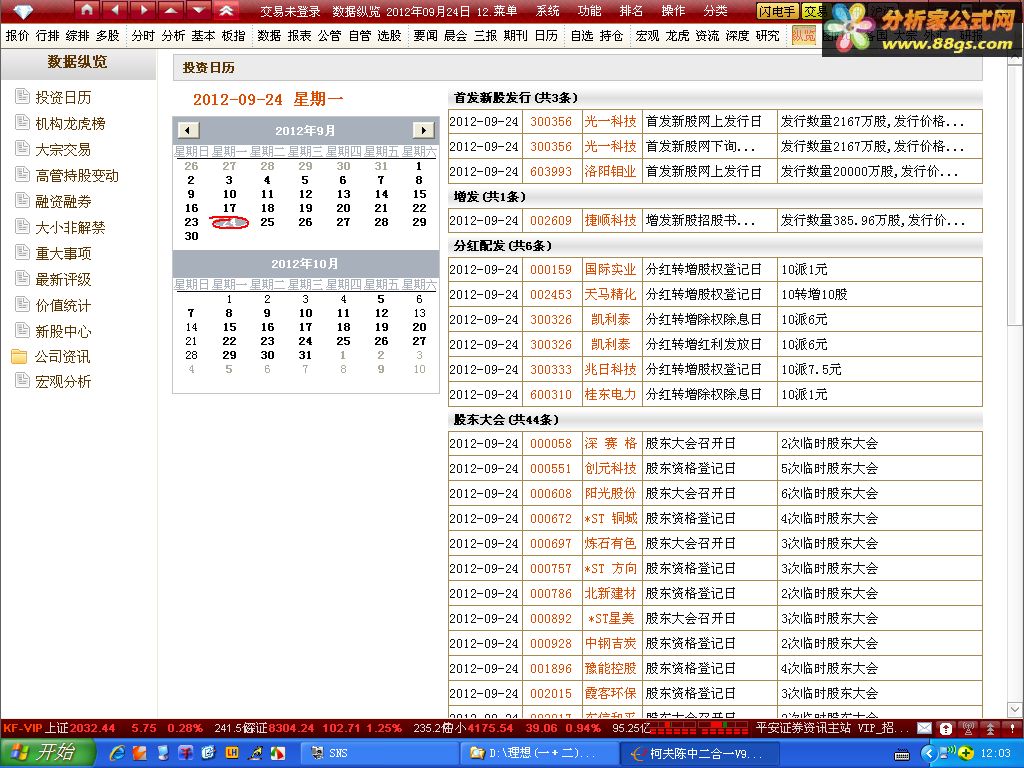Click the scrollbar down arrow at right edge
1024x768 pixels.
[x=1015, y=709]
